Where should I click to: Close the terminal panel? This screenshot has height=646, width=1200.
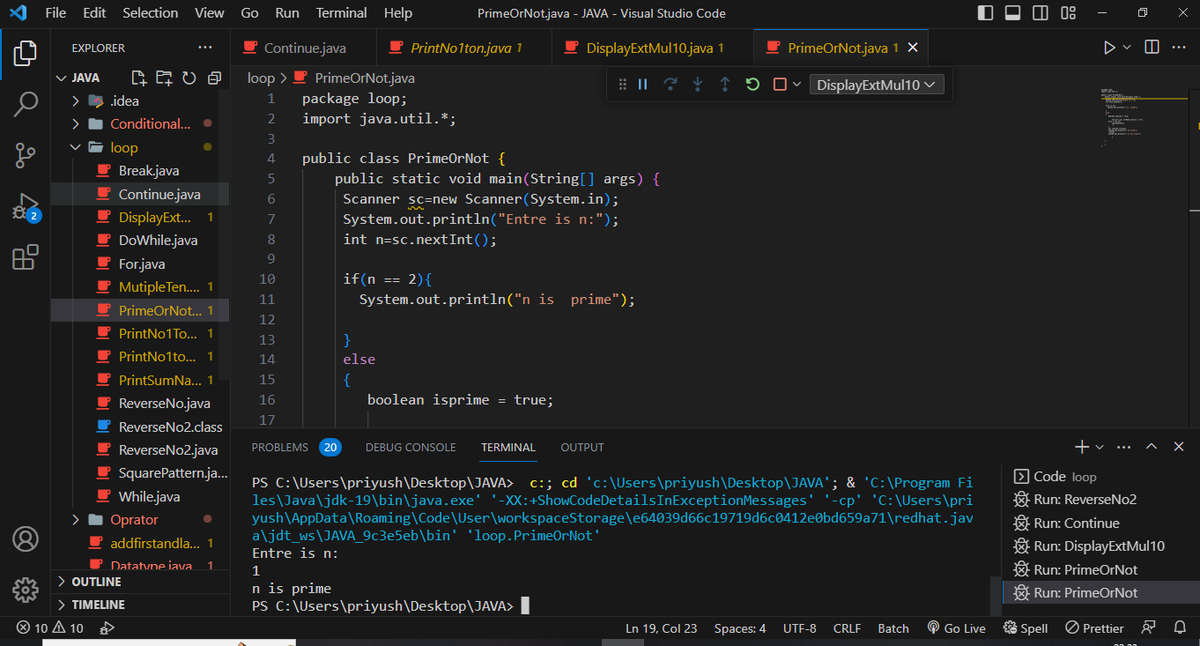1178,447
